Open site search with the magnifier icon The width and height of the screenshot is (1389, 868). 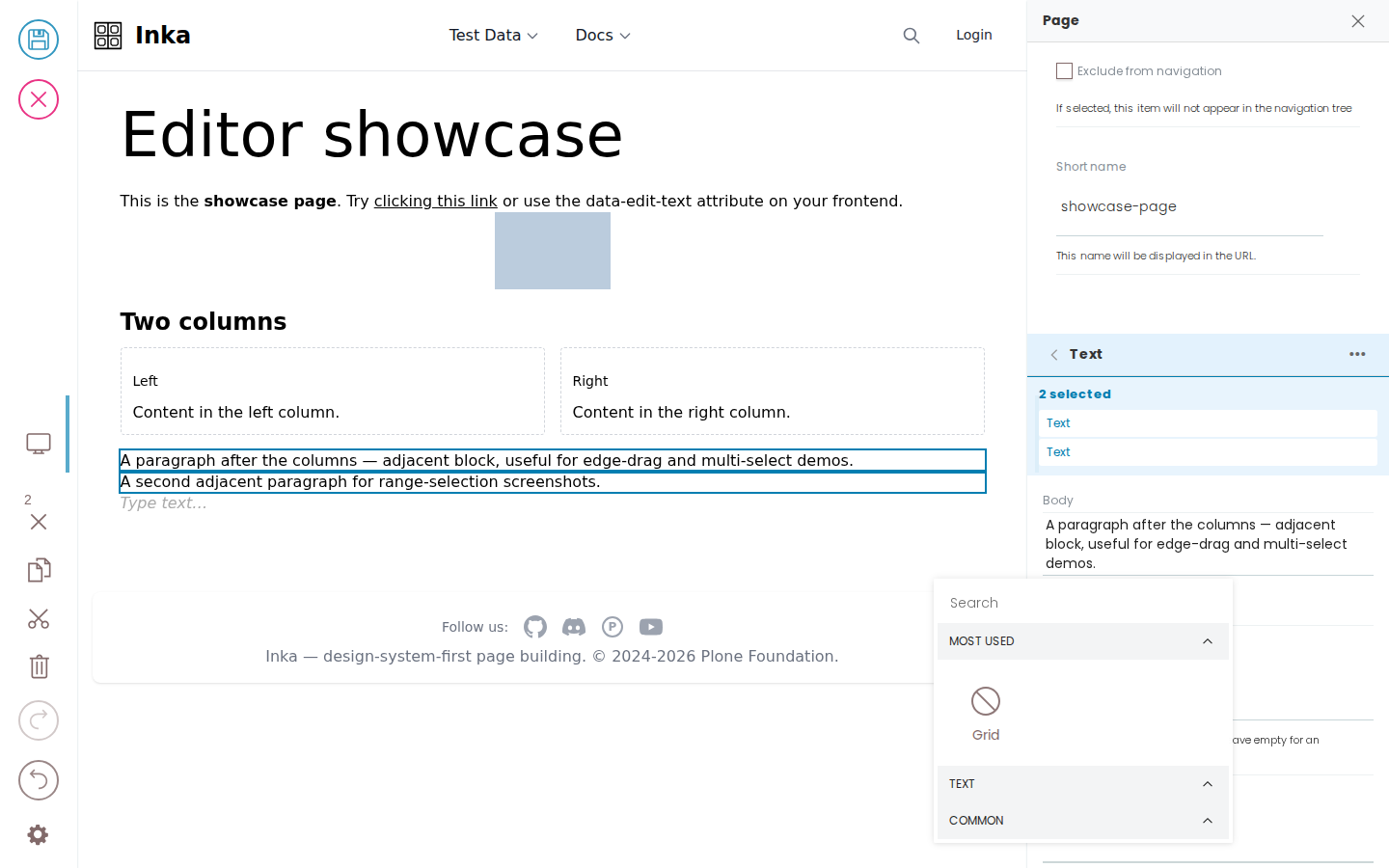(x=912, y=36)
